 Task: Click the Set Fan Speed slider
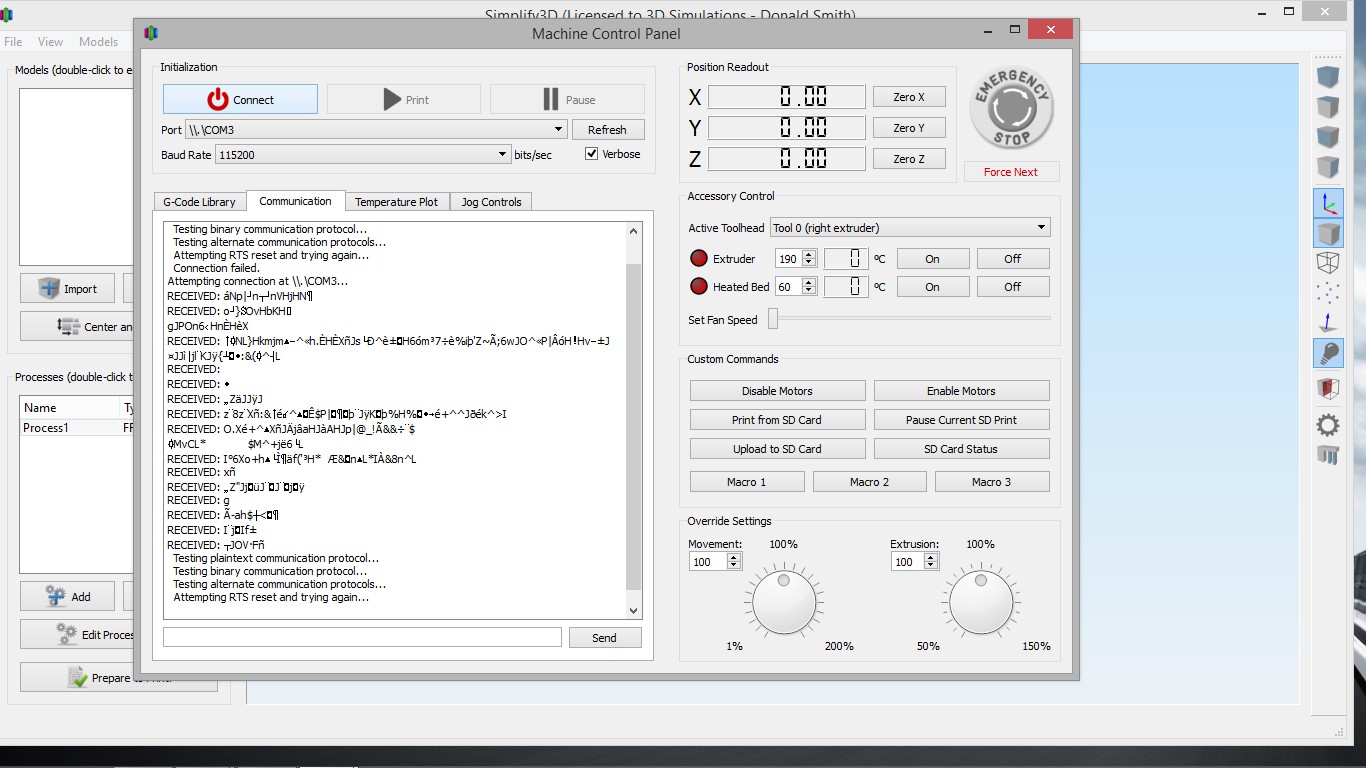pyautogui.click(x=909, y=320)
